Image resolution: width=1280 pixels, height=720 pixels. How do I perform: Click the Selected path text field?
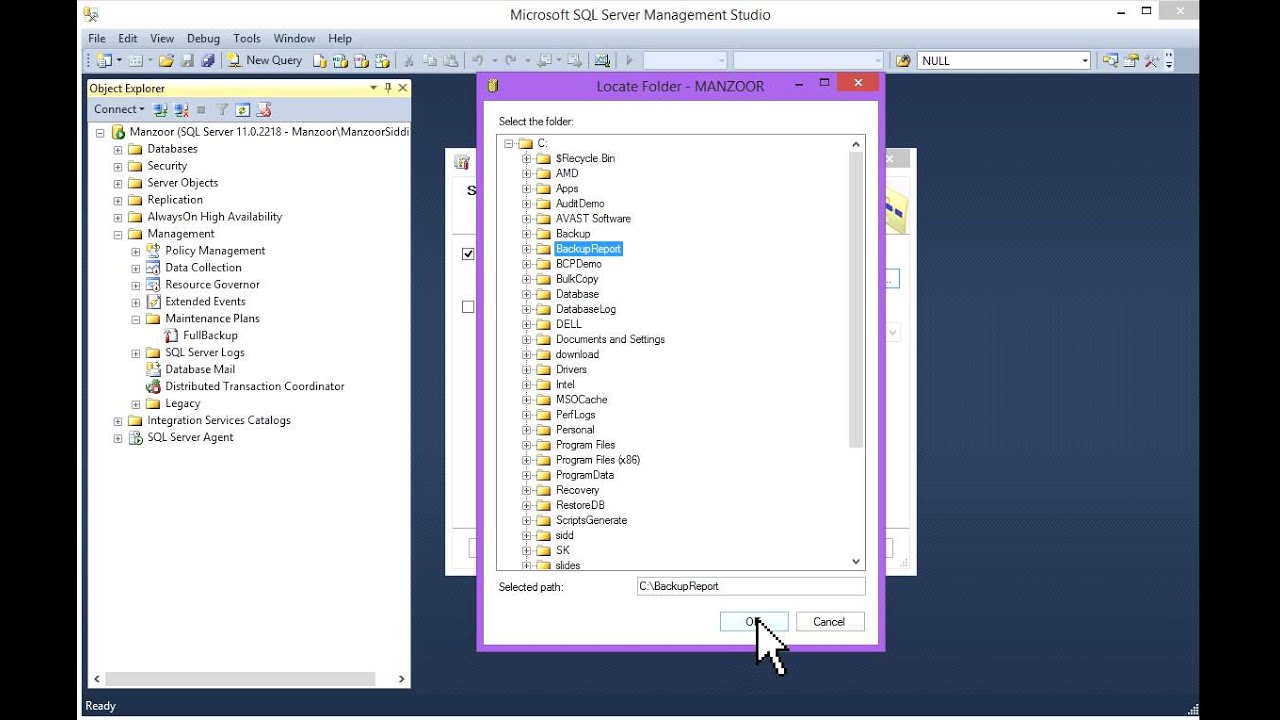pos(751,586)
